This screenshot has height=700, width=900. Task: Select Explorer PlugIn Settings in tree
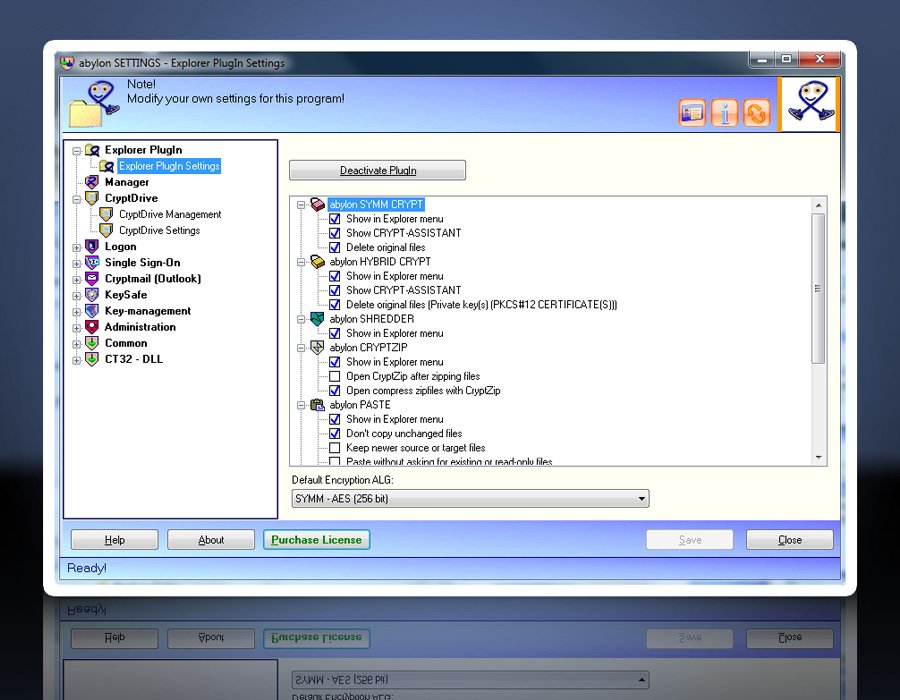169,166
